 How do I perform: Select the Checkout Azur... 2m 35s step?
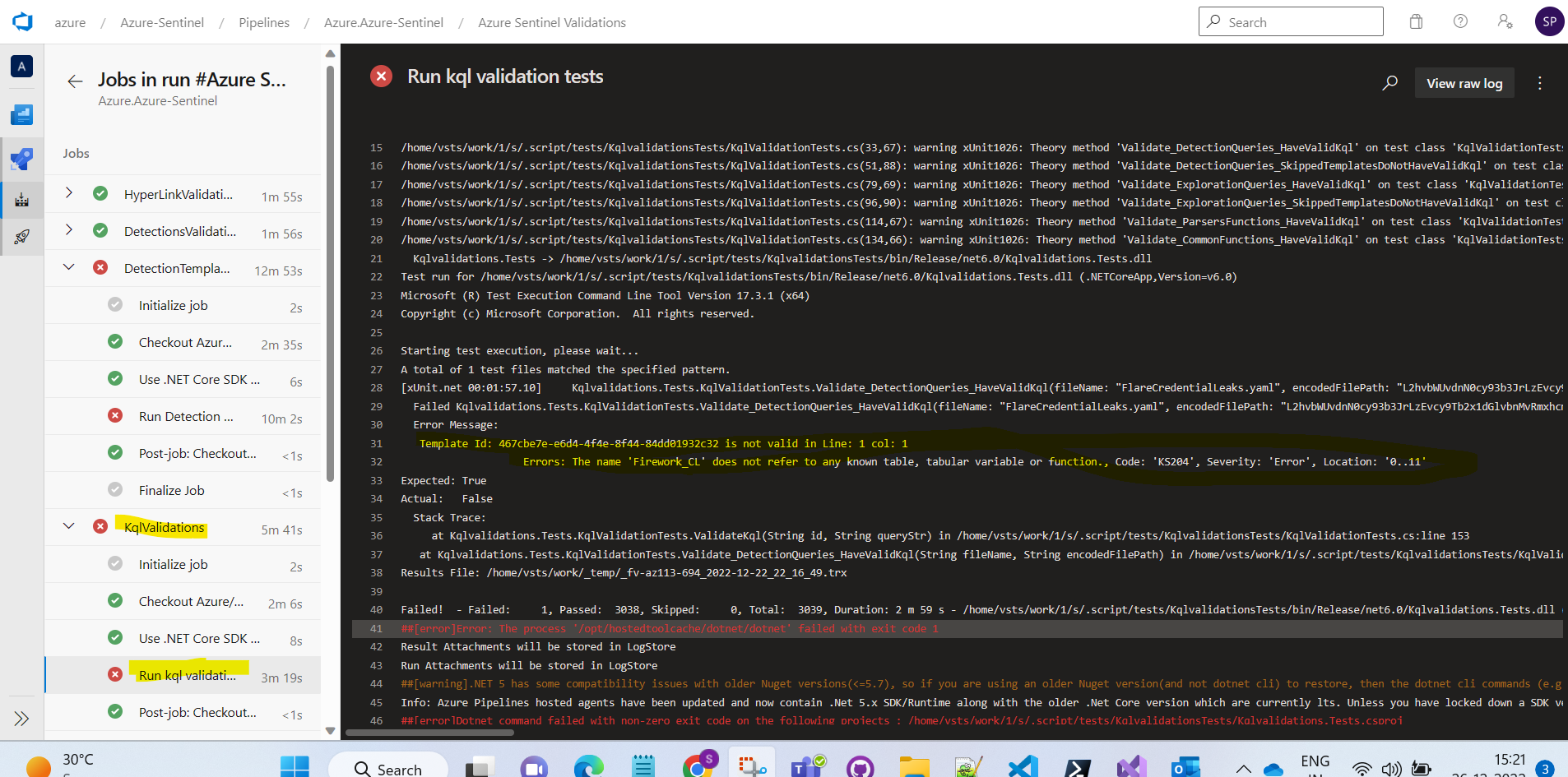[183, 343]
